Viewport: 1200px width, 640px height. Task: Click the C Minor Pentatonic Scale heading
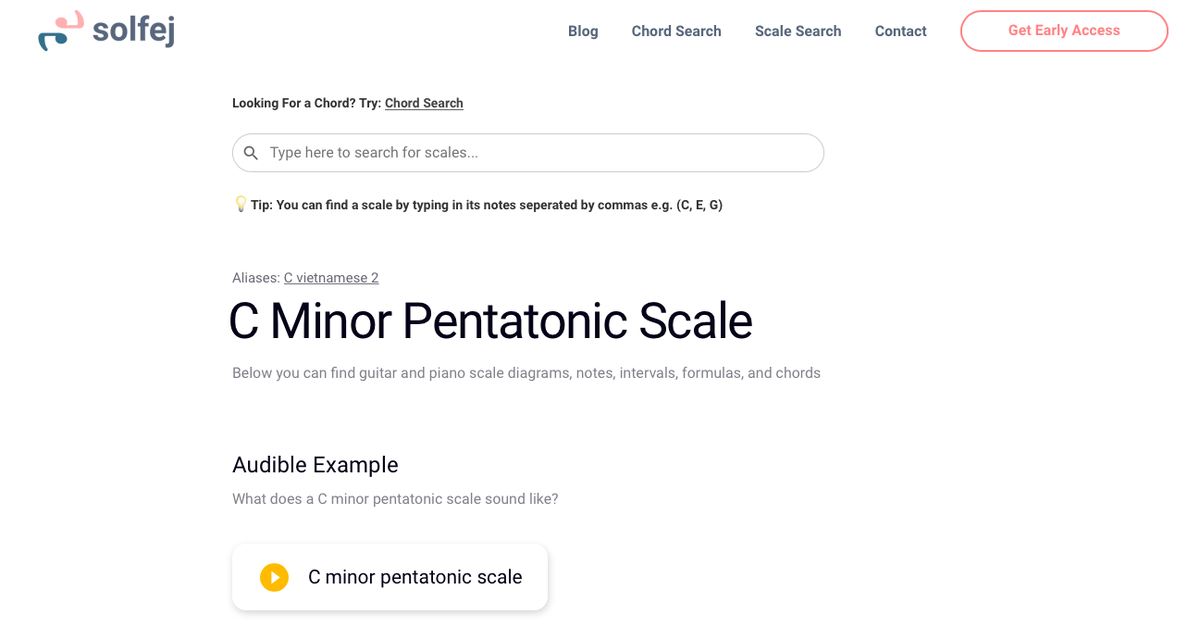point(490,321)
